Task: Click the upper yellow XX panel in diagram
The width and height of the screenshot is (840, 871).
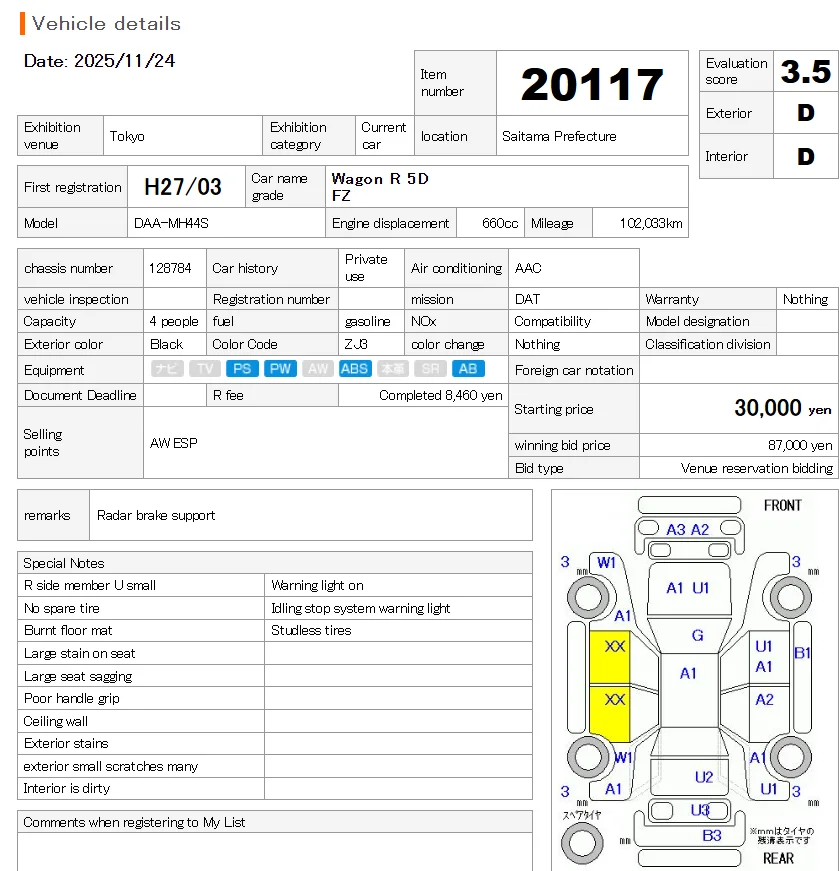Action: pos(609,657)
